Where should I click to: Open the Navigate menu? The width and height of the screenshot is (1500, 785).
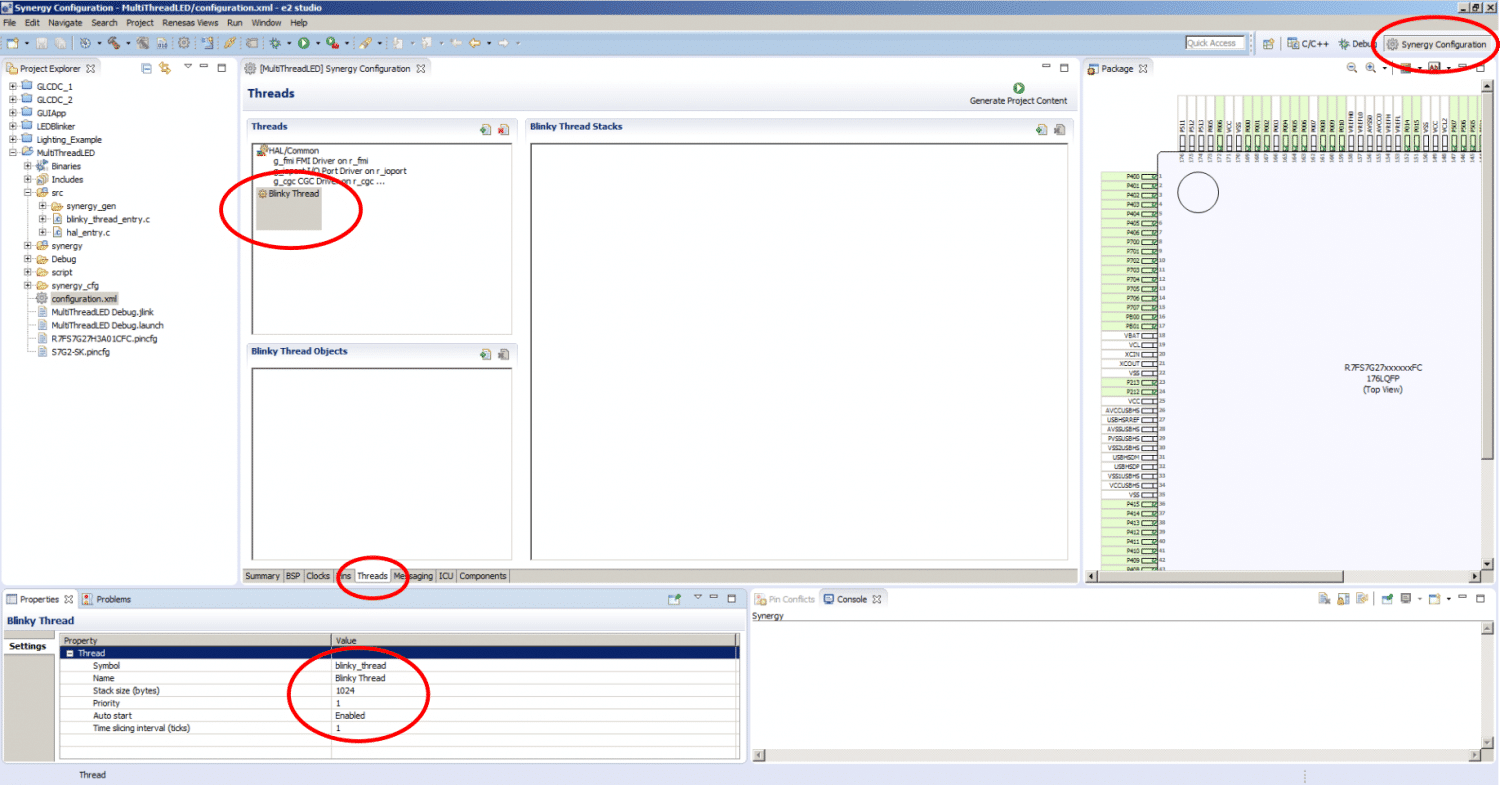[x=65, y=22]
